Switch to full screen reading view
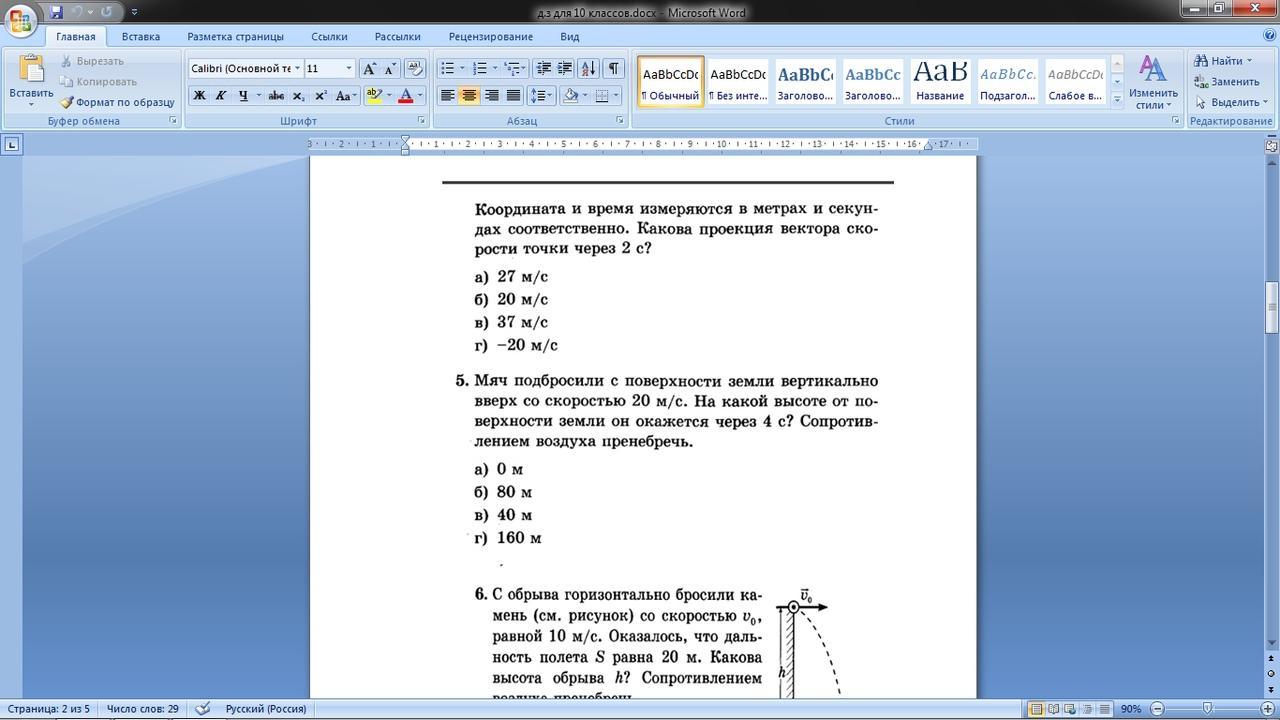Viewport: 1280px width, 720px height. click(1053, 709)
